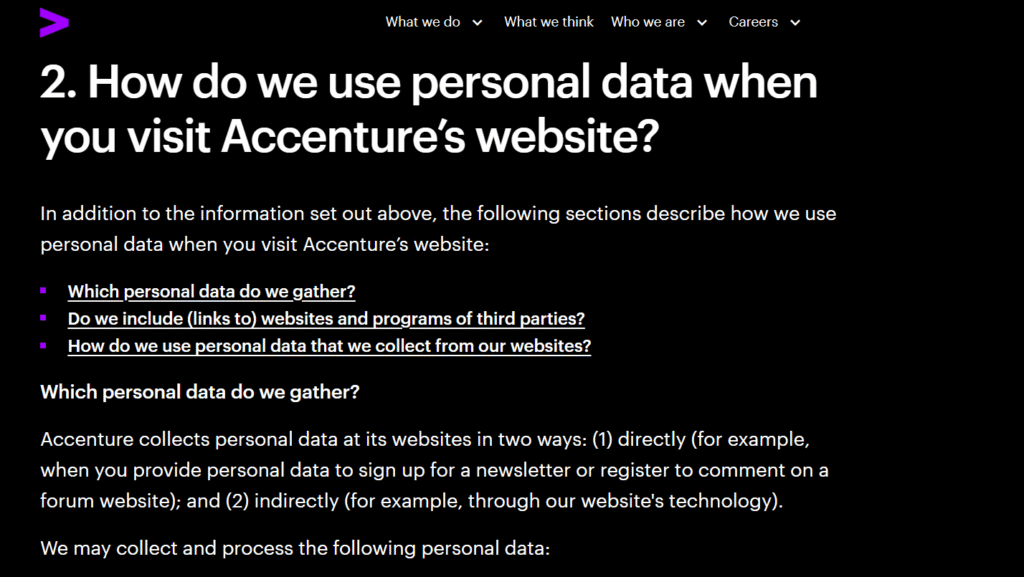1024x577 pixels.
Task: Expand the Who we are chevron
Action: tap(701, 23)
